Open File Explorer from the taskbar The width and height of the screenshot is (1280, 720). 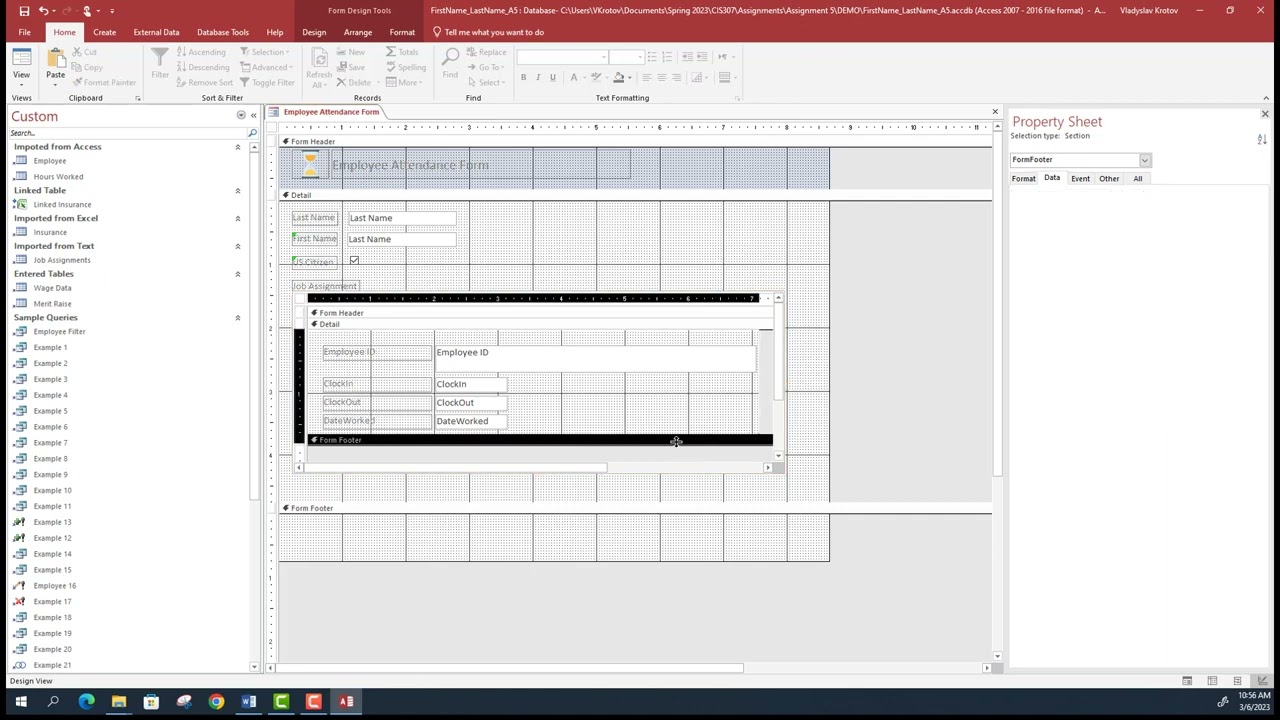coord(119,702)
